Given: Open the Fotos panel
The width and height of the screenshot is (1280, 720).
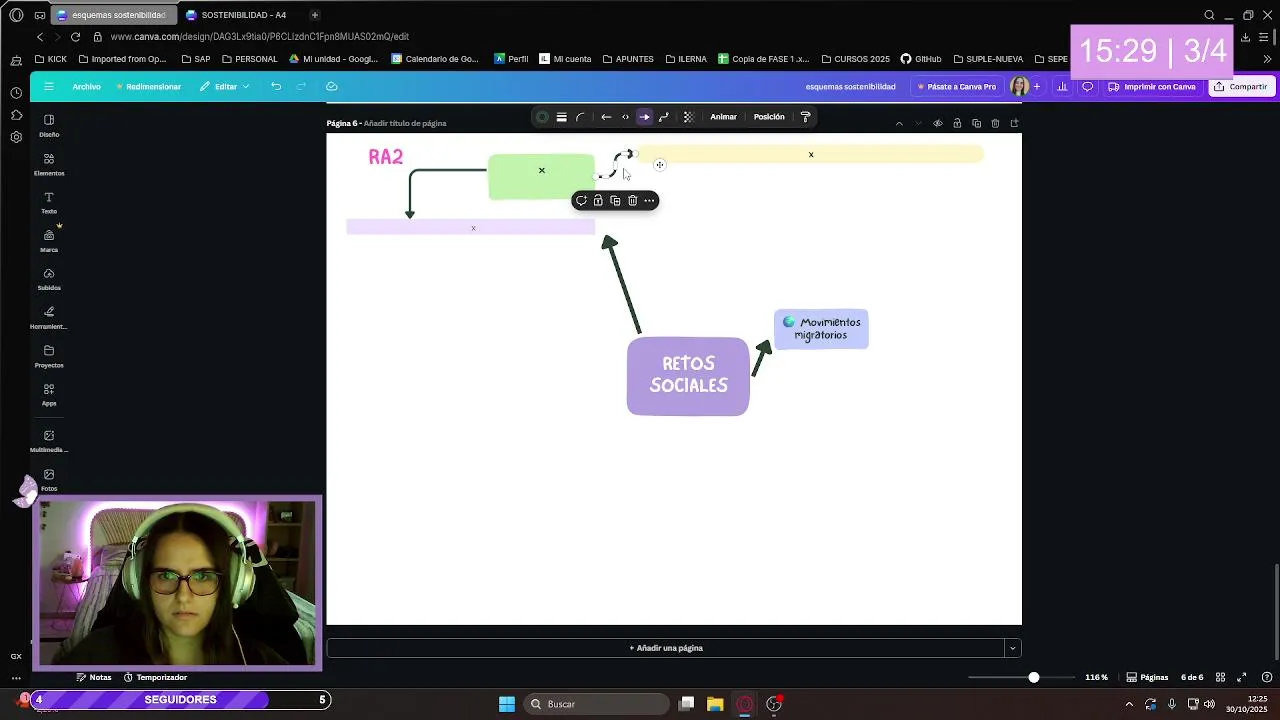Looking at the screenshot, I should (x=49, y=479).
